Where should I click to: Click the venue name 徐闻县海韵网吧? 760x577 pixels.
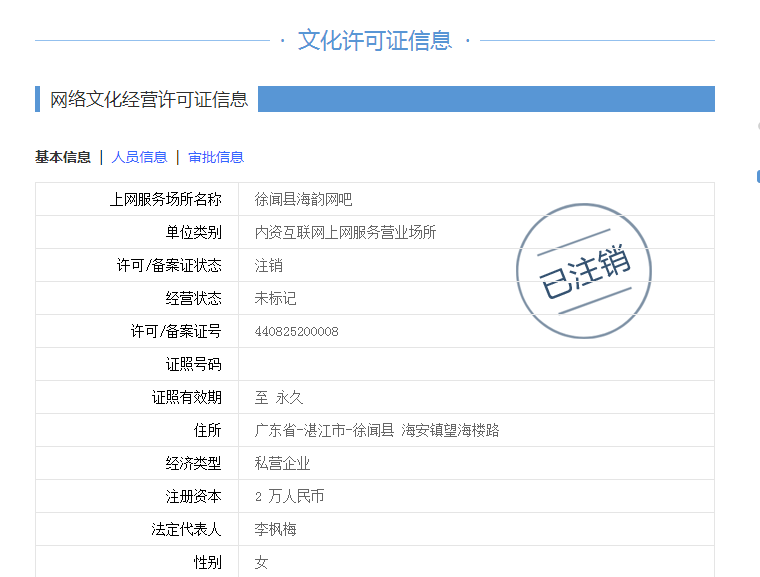304,200
